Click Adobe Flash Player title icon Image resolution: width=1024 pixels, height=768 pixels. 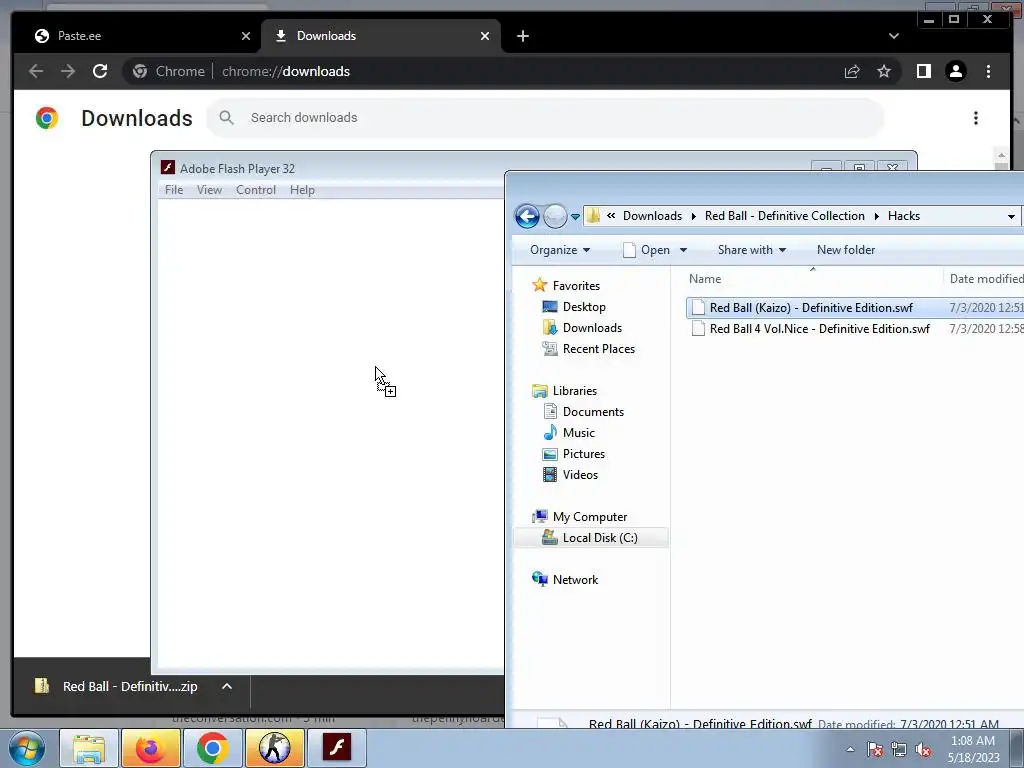(x=168, y=168)
